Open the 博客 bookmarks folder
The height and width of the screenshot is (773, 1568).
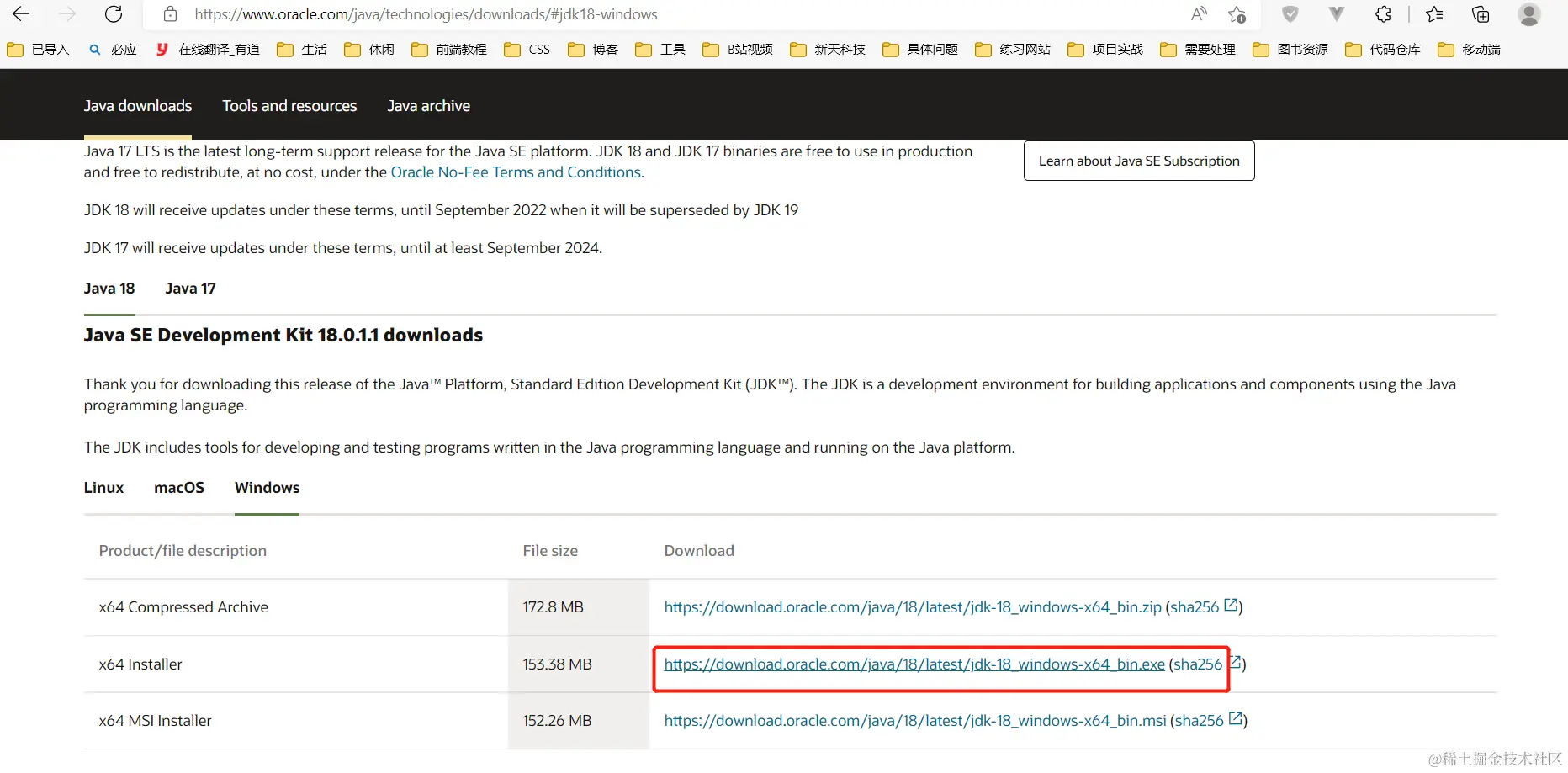(593, 50)
